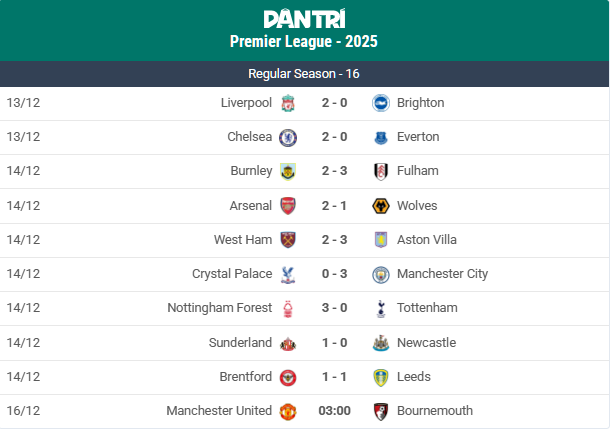Select the Regular Season - 16 header
The image size is (611, 429).
pos(304,74)
